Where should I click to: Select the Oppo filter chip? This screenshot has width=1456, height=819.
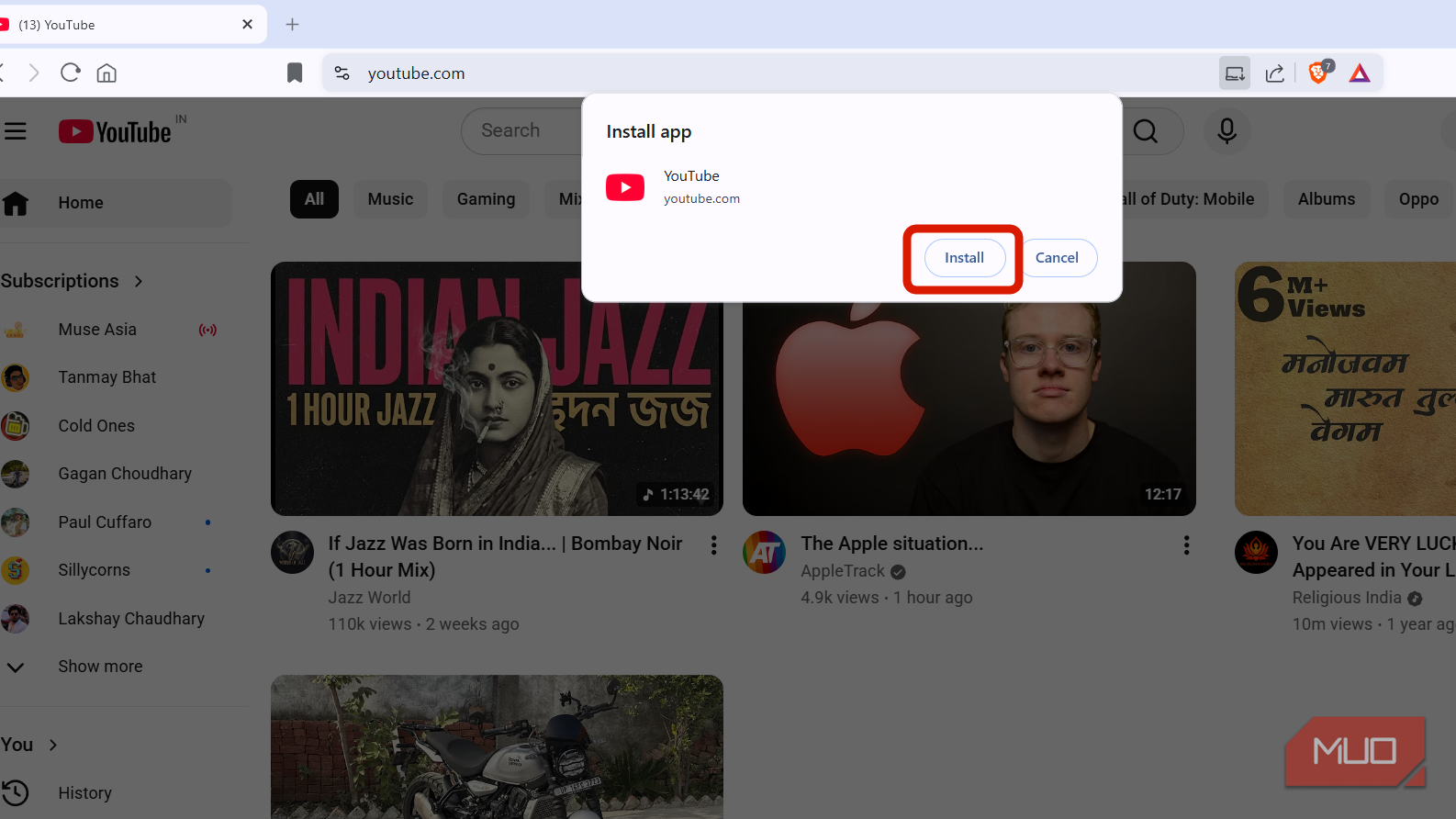click(x=1419, y=199)
